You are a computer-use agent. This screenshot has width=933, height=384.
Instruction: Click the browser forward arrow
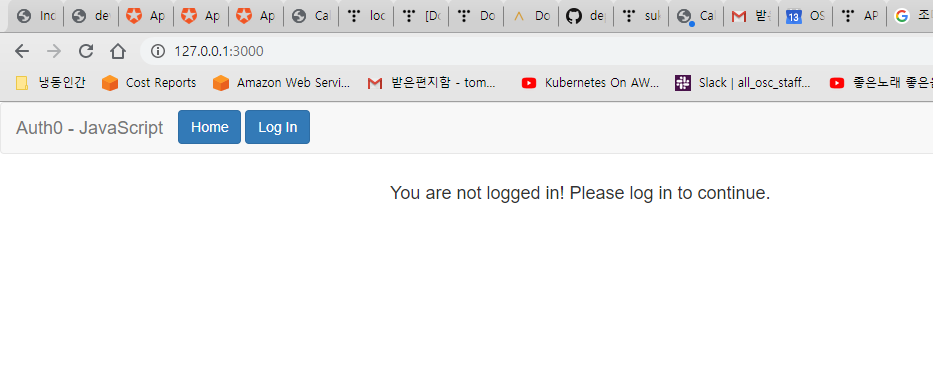pyautogui.click(x=54, y=52)
